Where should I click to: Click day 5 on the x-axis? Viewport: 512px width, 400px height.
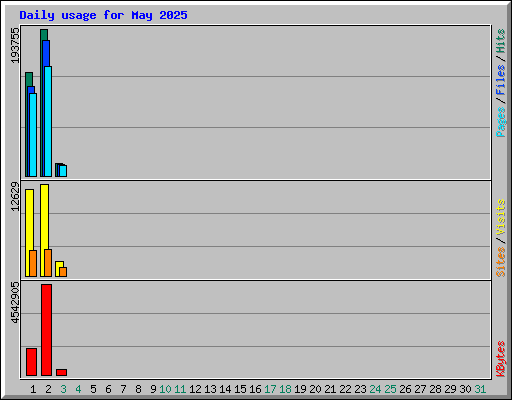pyautogui.click(x=93, y=389)
